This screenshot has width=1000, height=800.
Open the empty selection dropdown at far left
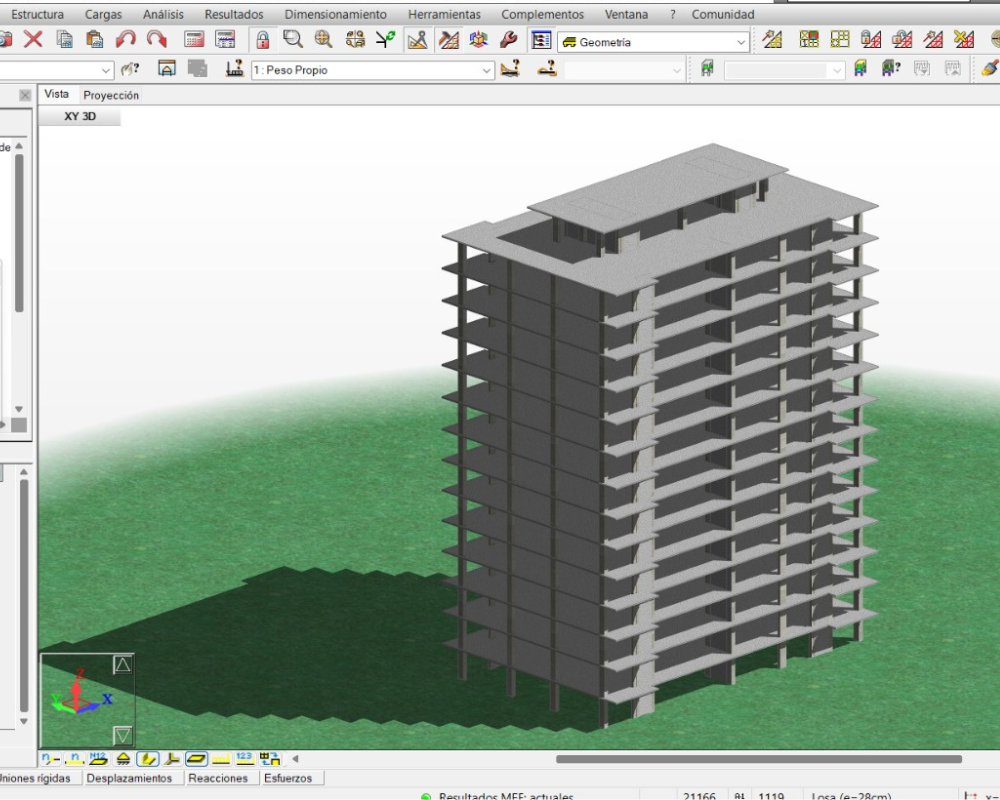pos(106,70)
